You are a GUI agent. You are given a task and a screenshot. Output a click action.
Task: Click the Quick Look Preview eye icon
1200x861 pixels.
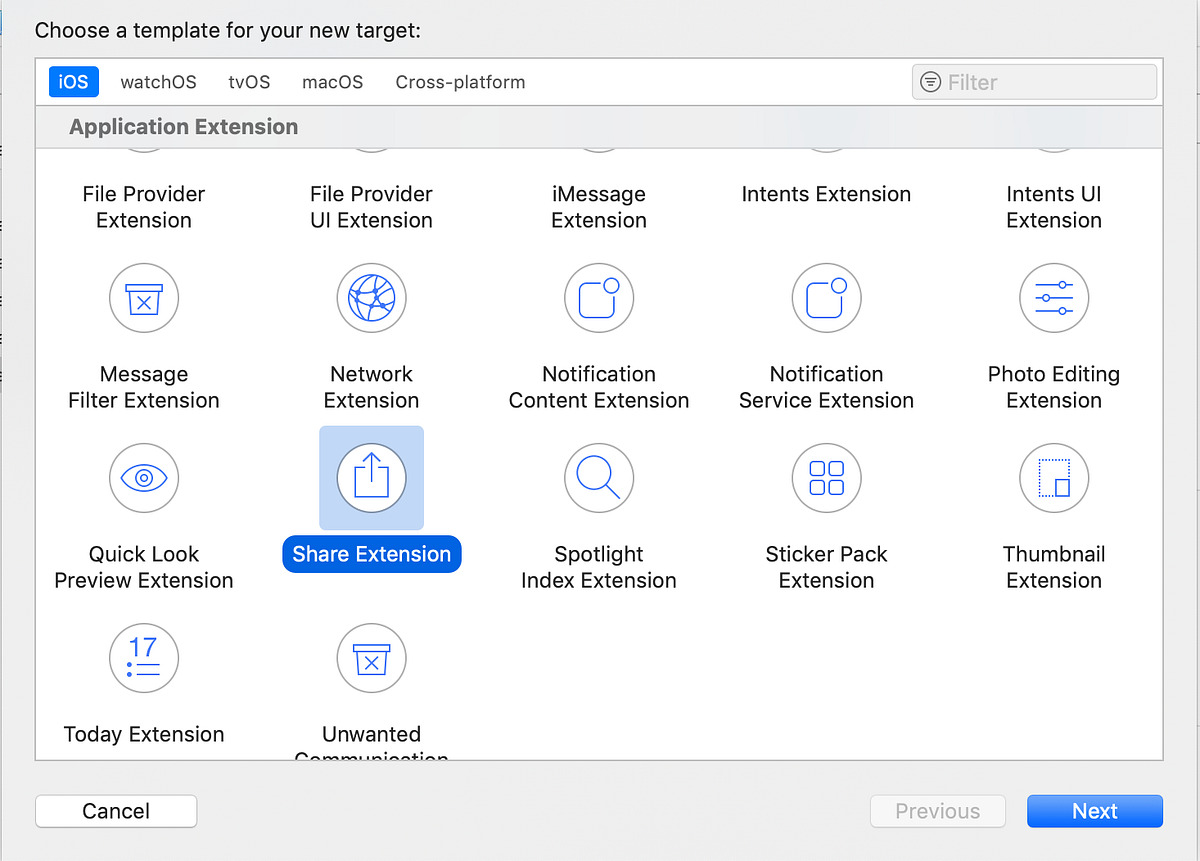coord(143,478)
